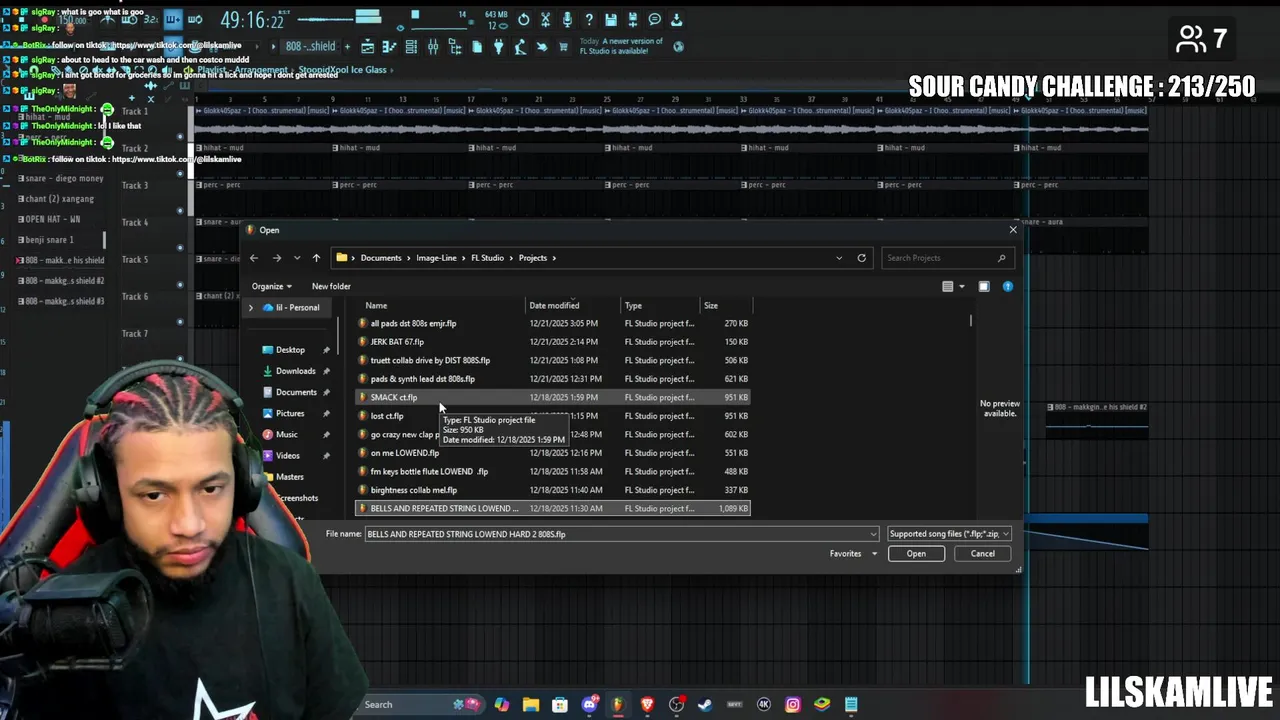The width and height of the screenshot is (1280, 720).
Task: Click the save new version icon
Action: click(633, 19)
